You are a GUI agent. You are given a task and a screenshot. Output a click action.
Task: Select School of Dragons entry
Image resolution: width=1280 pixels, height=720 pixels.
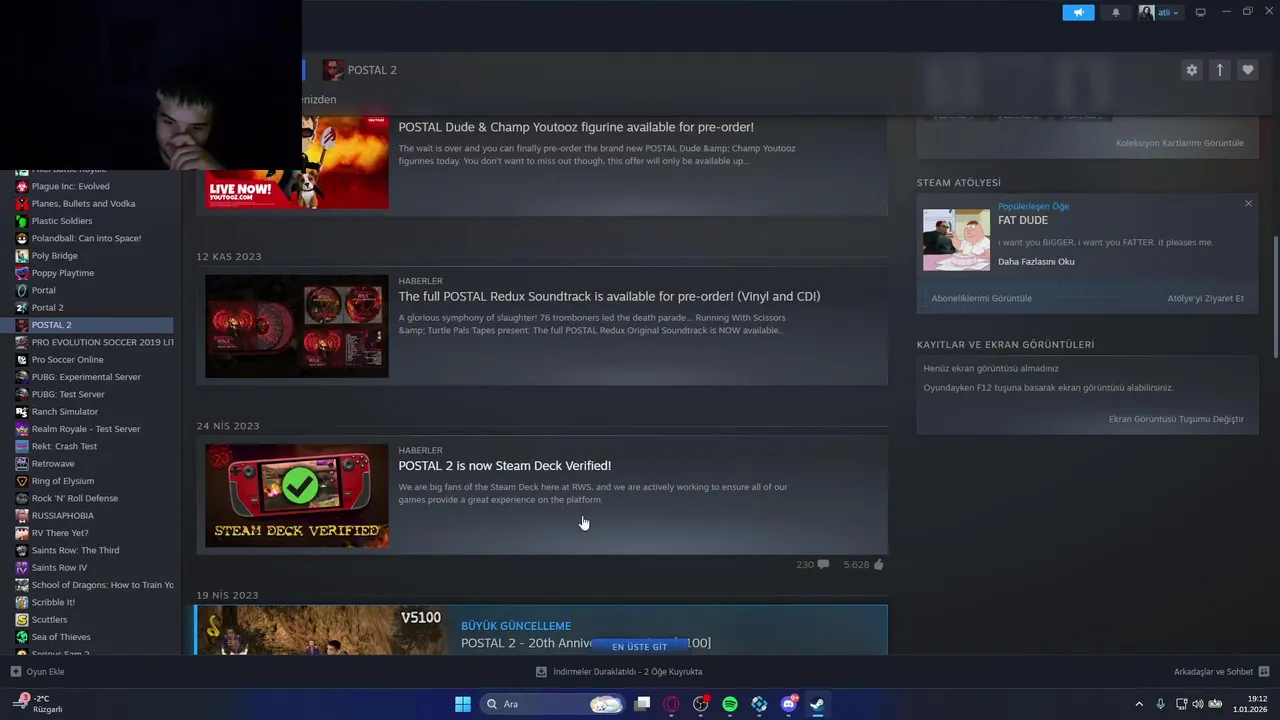pos(102,585)
